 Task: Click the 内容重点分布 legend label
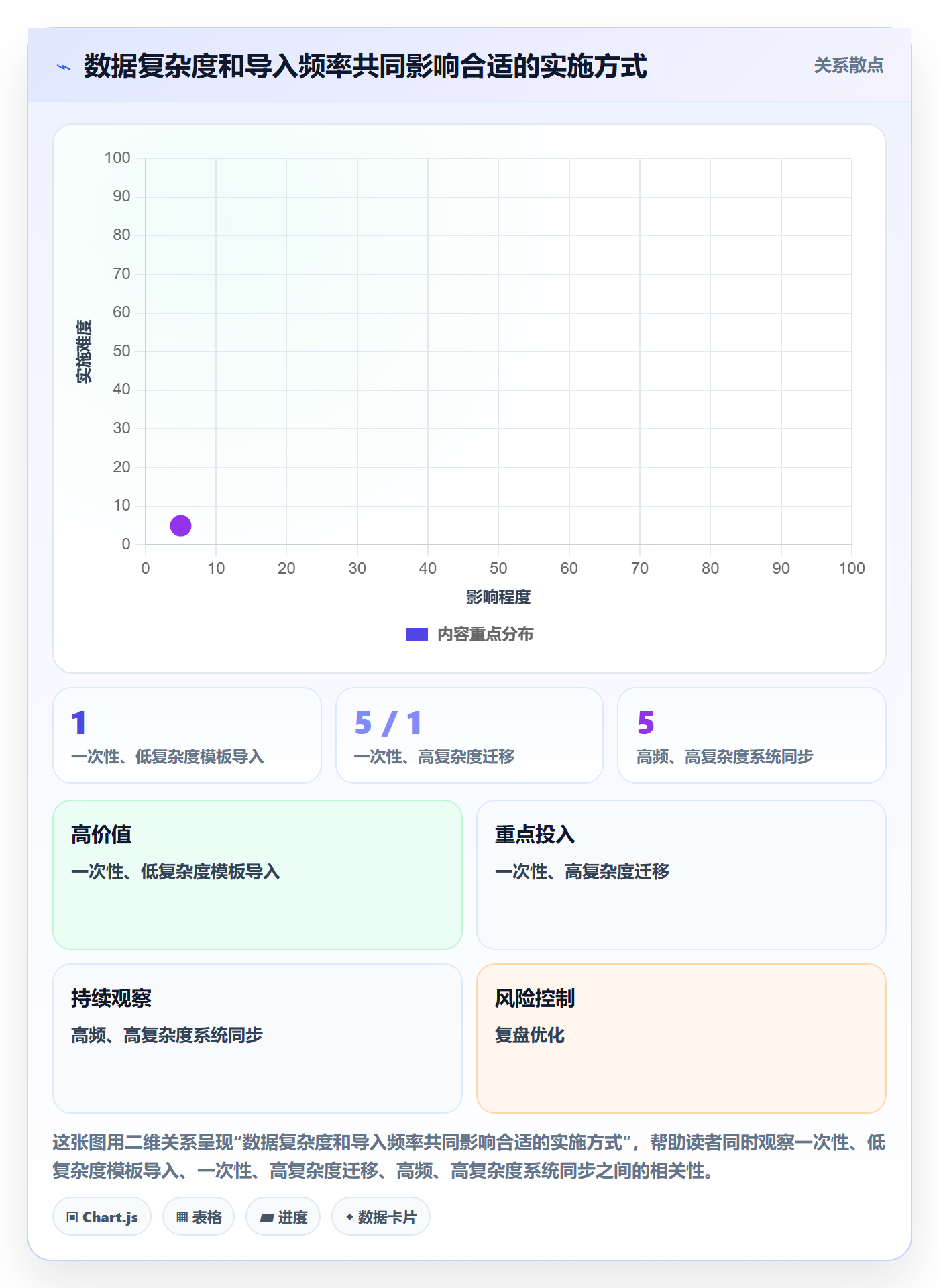485,635
